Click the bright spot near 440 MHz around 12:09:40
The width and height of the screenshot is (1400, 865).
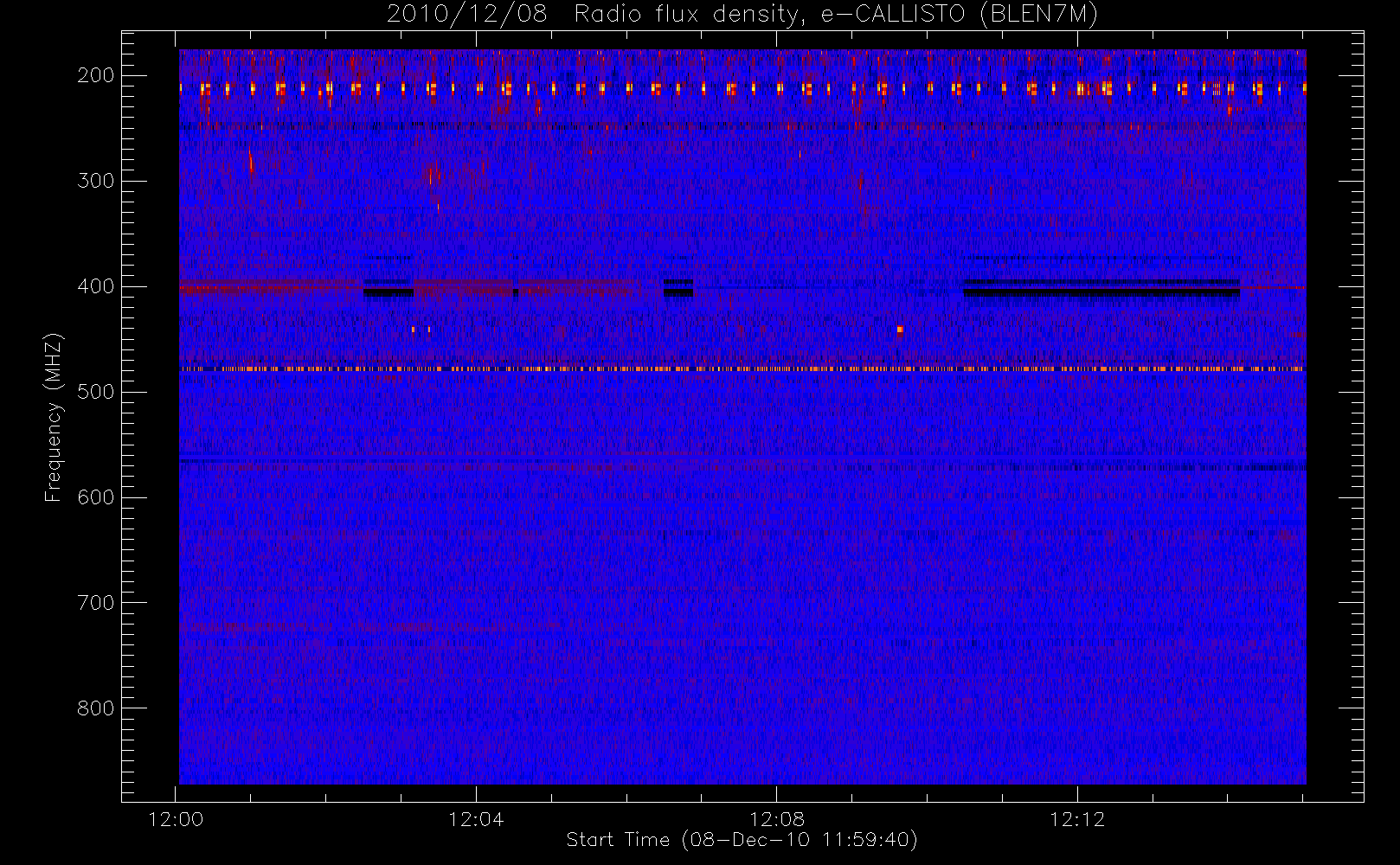tap(900, 329)
